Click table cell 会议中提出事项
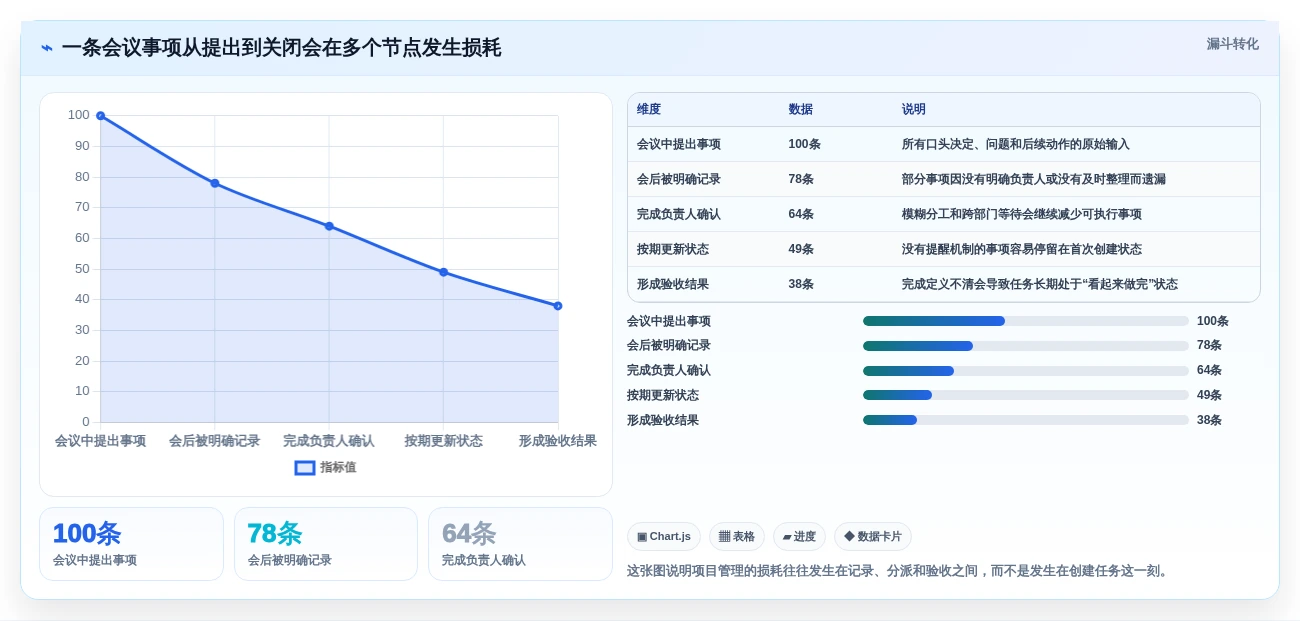Screen dimensions: 1300x621 pyautogui.click(x=679, y=144)
